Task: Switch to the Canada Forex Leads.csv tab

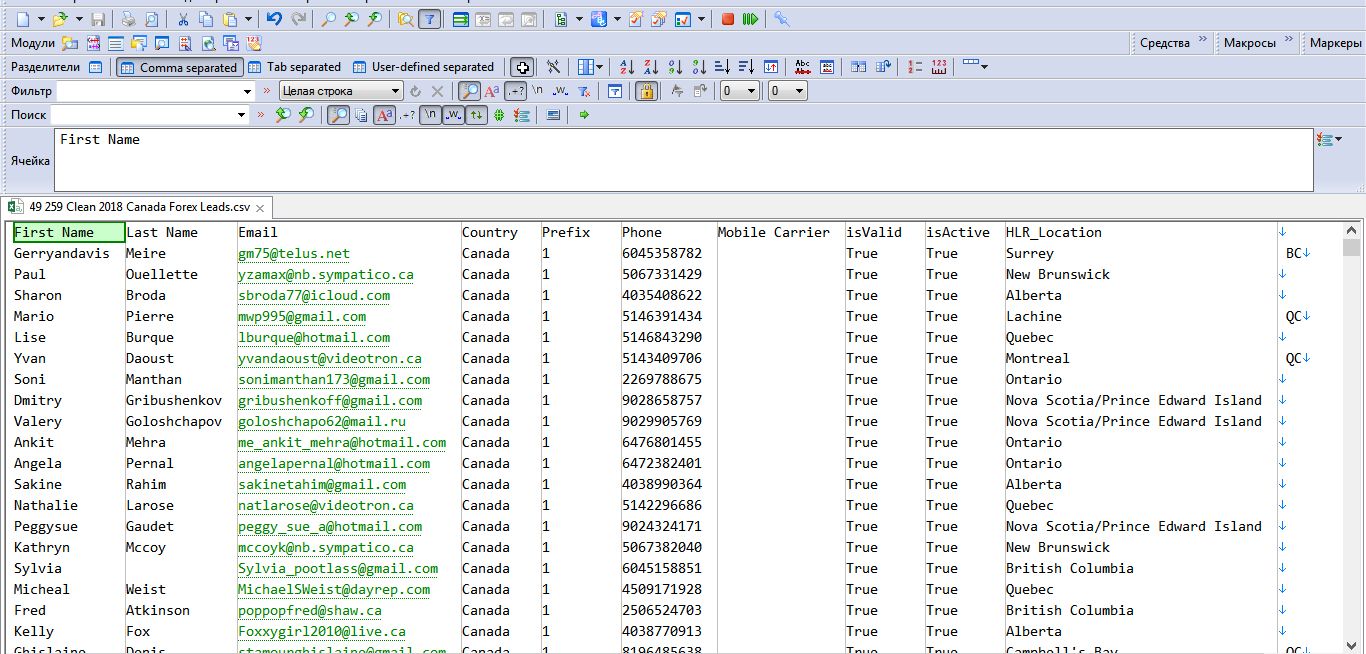Action: click(x=139, y=207)
